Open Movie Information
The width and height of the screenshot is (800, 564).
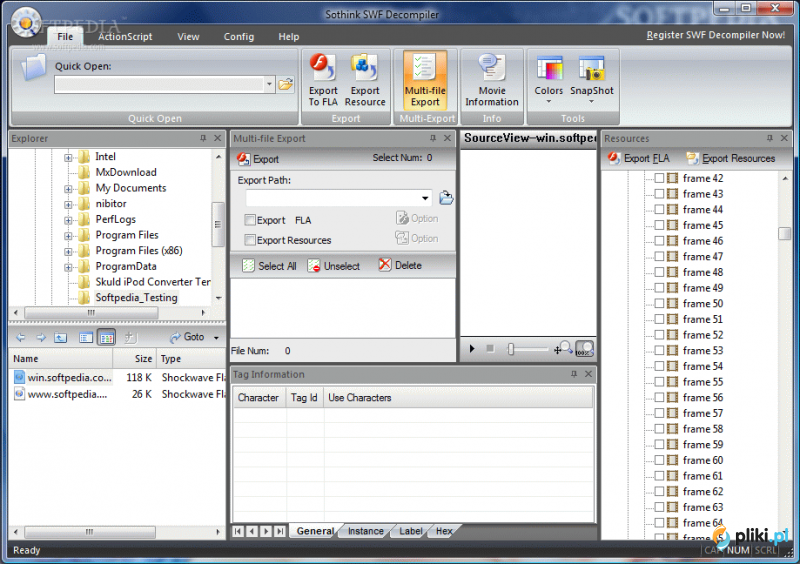pos(492,80)
